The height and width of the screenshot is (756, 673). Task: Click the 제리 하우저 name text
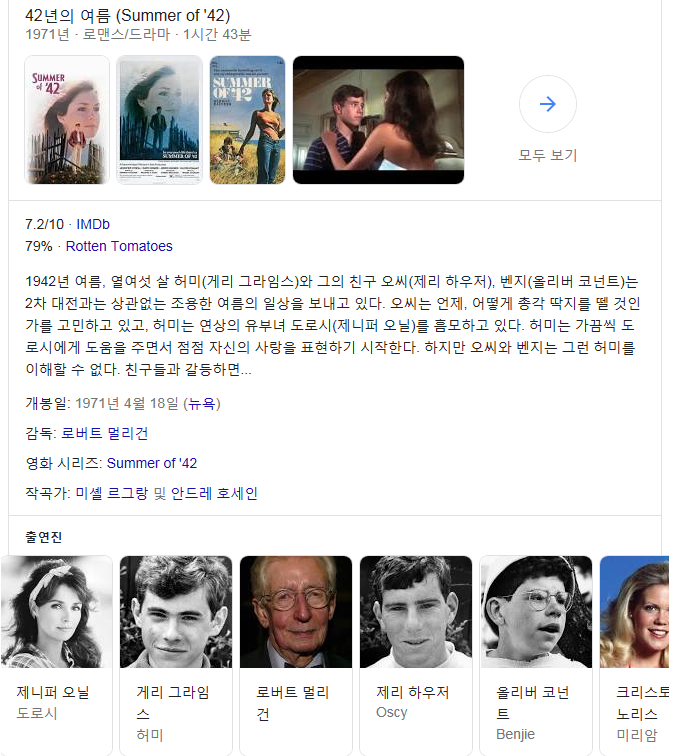coord(413,692)
